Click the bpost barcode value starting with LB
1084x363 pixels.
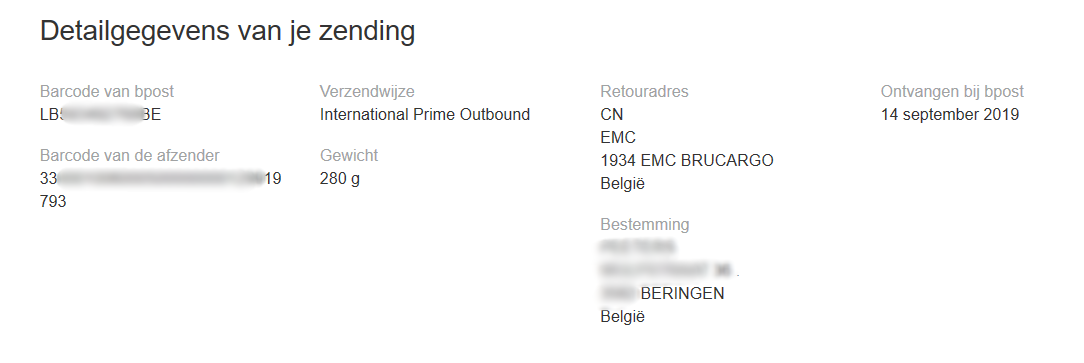(101, 115)
